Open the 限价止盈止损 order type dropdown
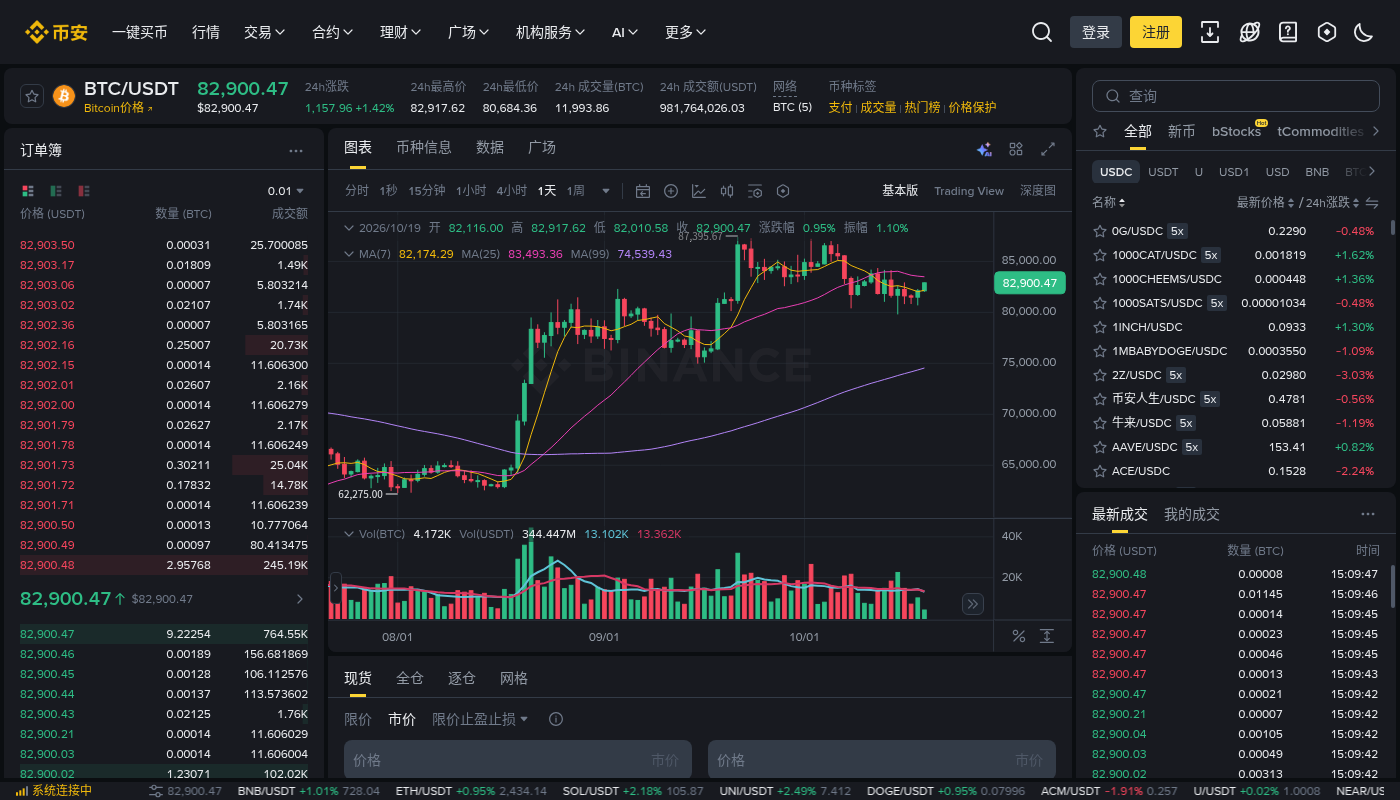Viewport: 1400px width, 800px height. pyautogui.click(x=481, y=719)
